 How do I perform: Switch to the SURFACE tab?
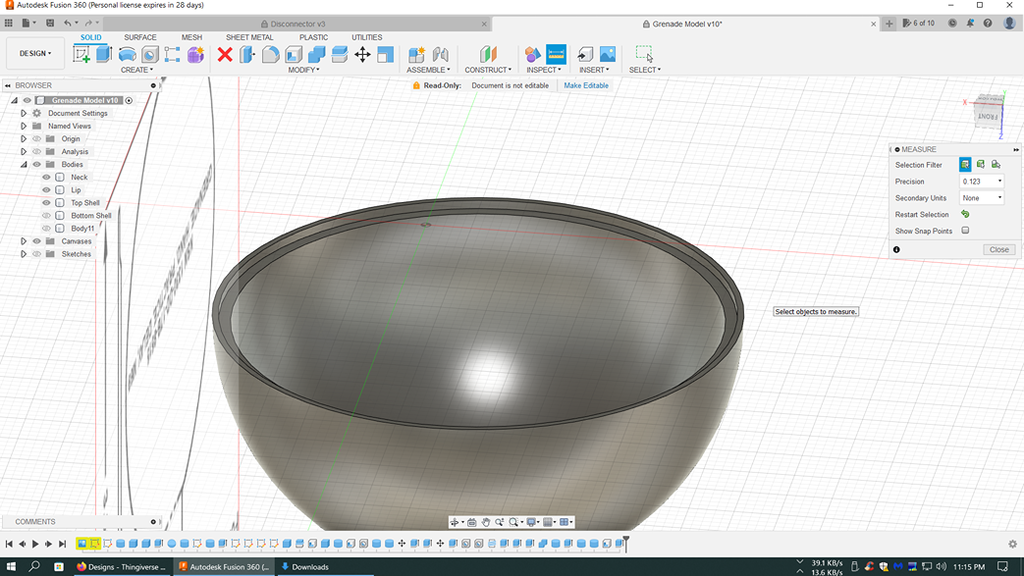click(140, 37)
